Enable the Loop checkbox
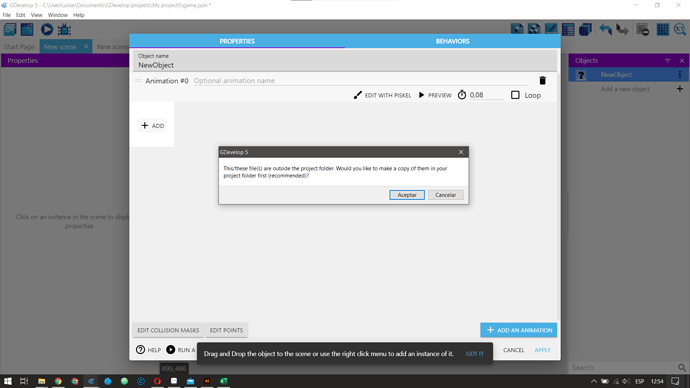690x388 pixels. point(515,95)
